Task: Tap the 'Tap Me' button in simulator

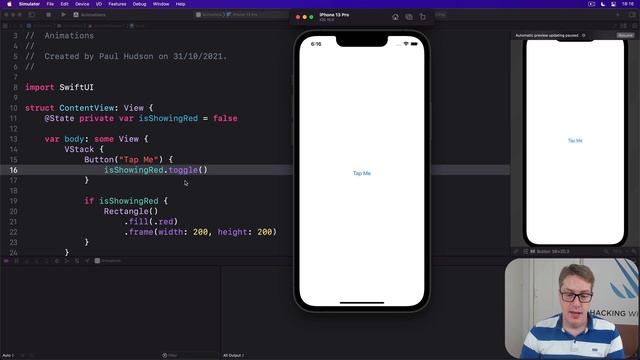Action: click(x=362, y=173)
